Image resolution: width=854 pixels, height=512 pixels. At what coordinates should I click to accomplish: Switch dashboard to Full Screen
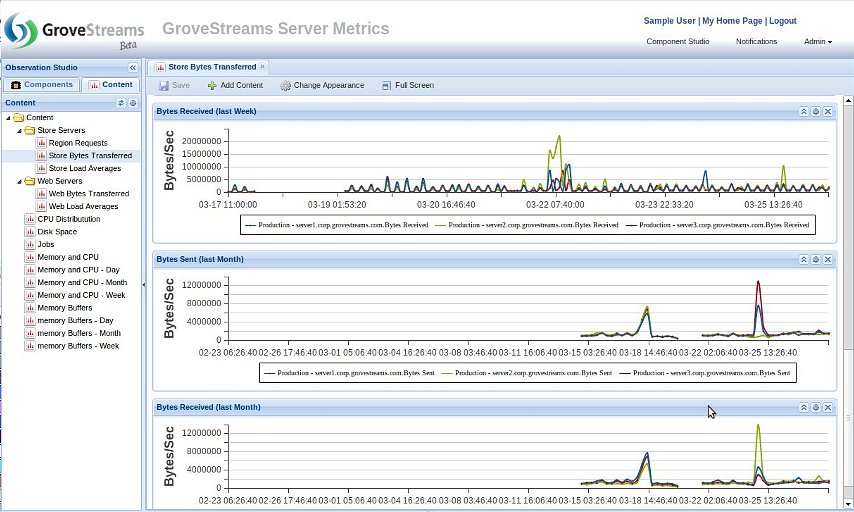[408, 85]
